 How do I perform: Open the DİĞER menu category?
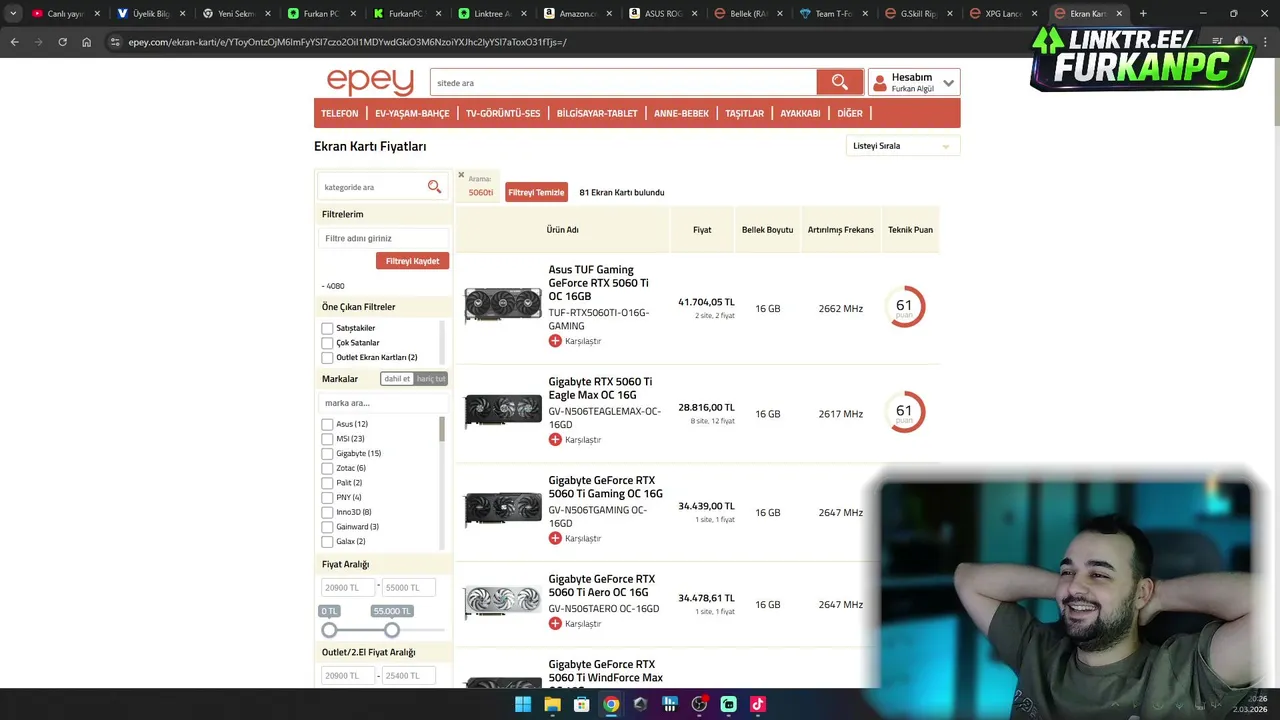click(850, 113)
